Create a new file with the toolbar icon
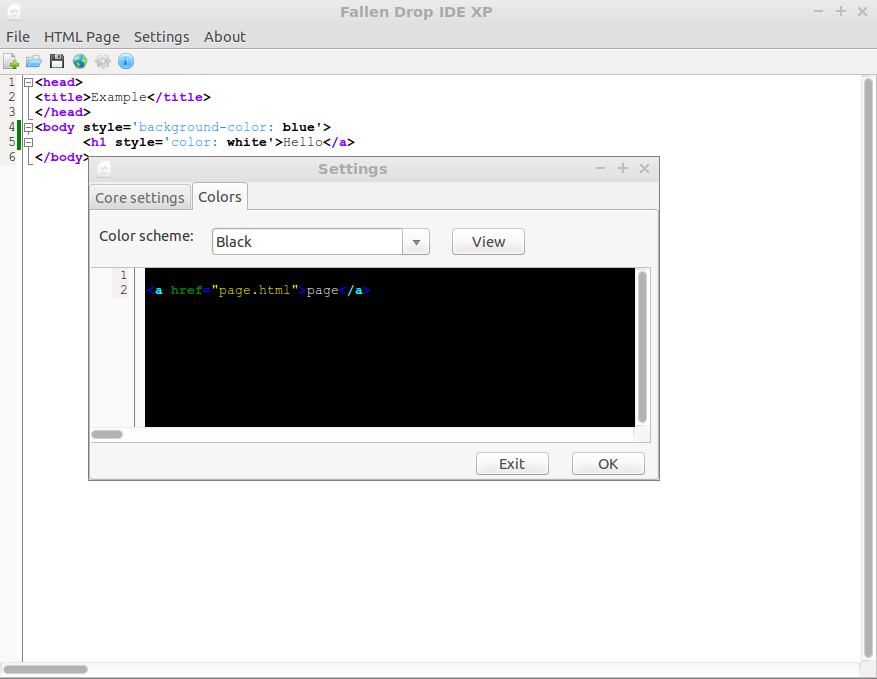877x679 pixels. [x=12, y=61]
